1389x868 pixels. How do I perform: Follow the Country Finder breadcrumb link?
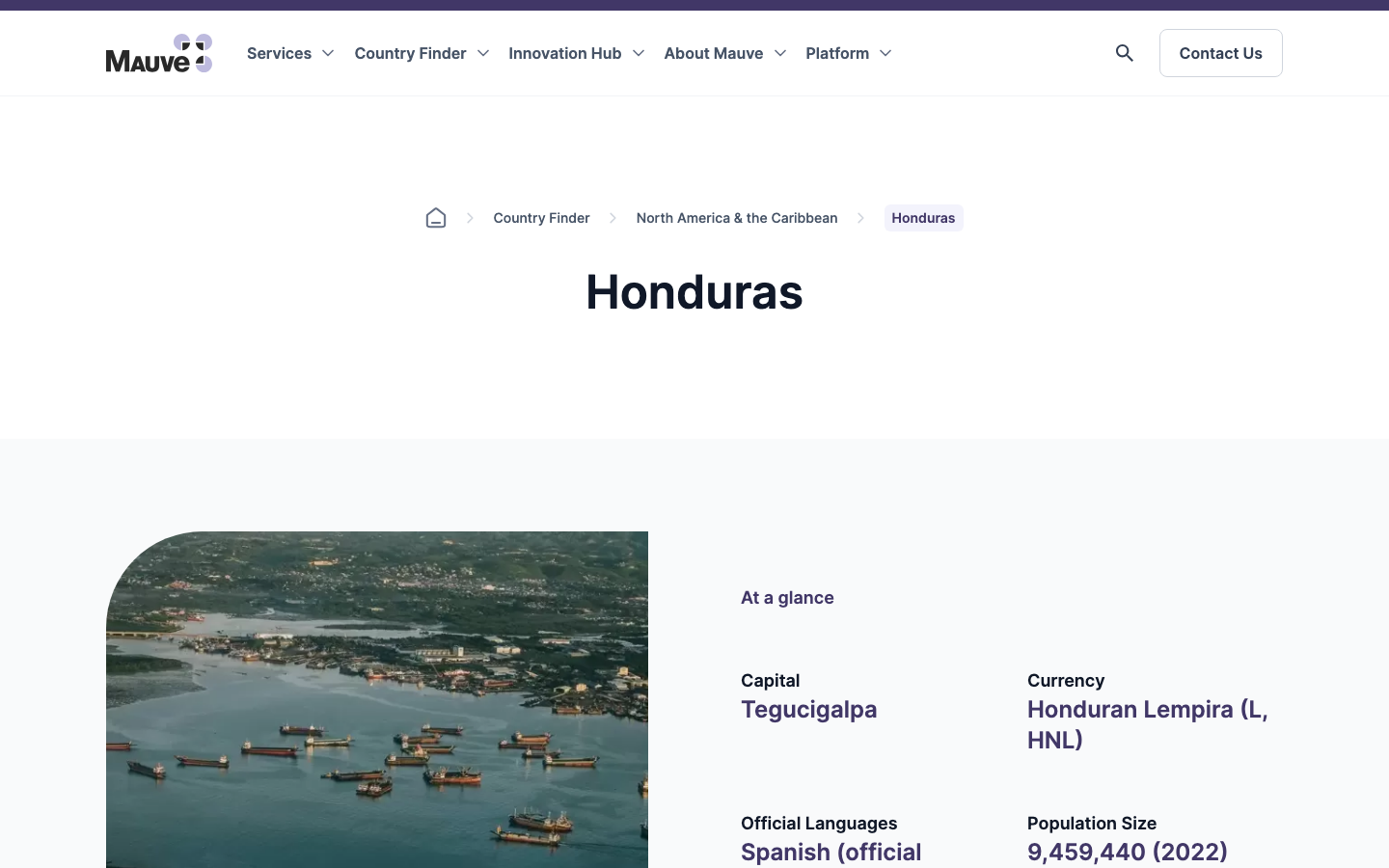click(x=541, y=218)
